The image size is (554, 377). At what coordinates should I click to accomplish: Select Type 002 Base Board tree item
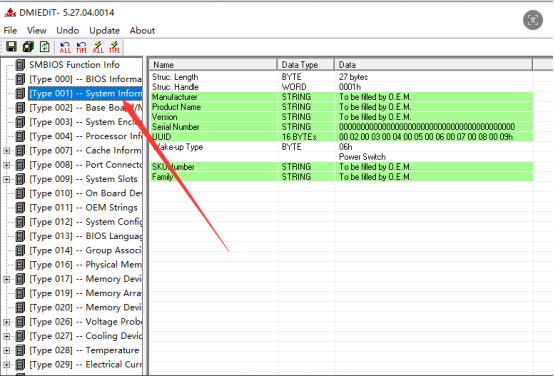(x=85, y=107)
